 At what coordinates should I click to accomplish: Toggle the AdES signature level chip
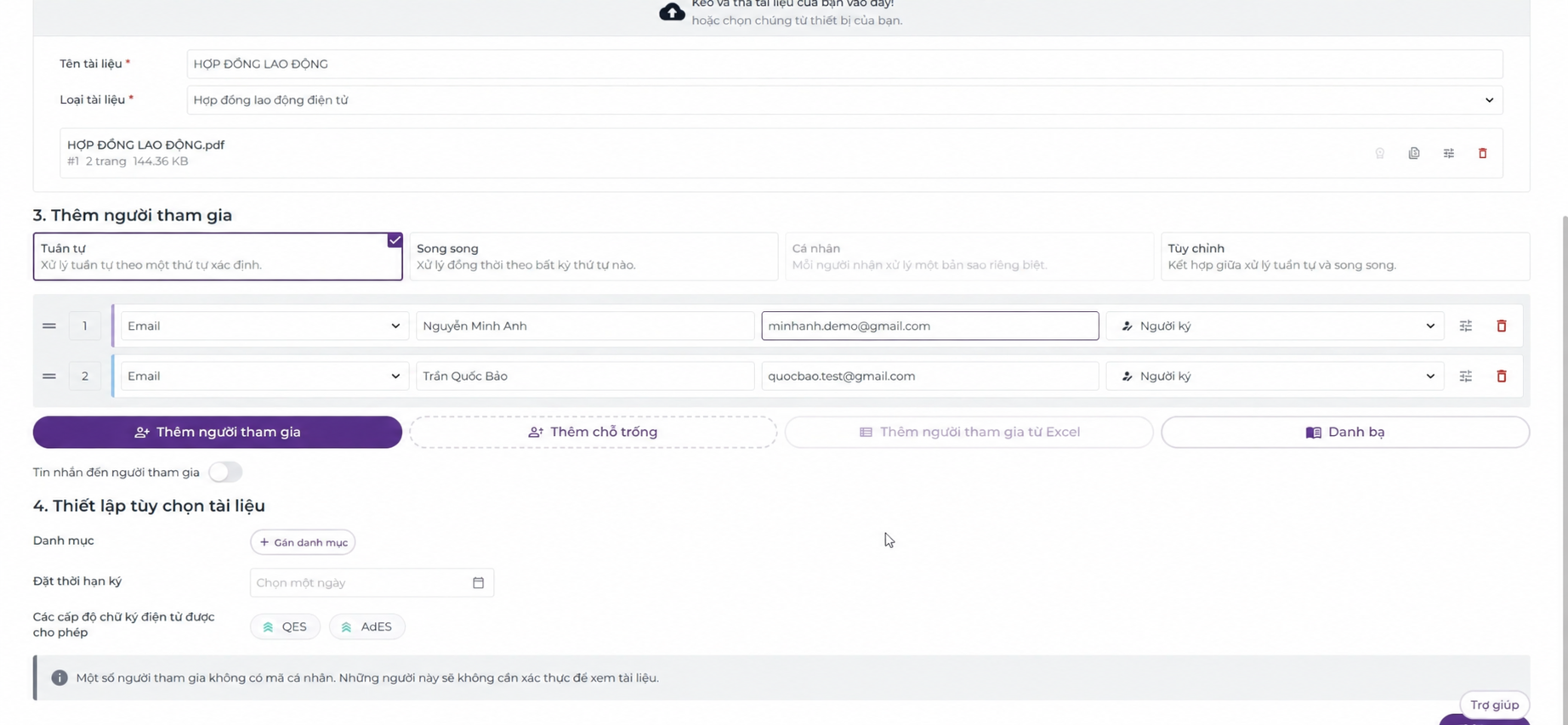point(367,626)
